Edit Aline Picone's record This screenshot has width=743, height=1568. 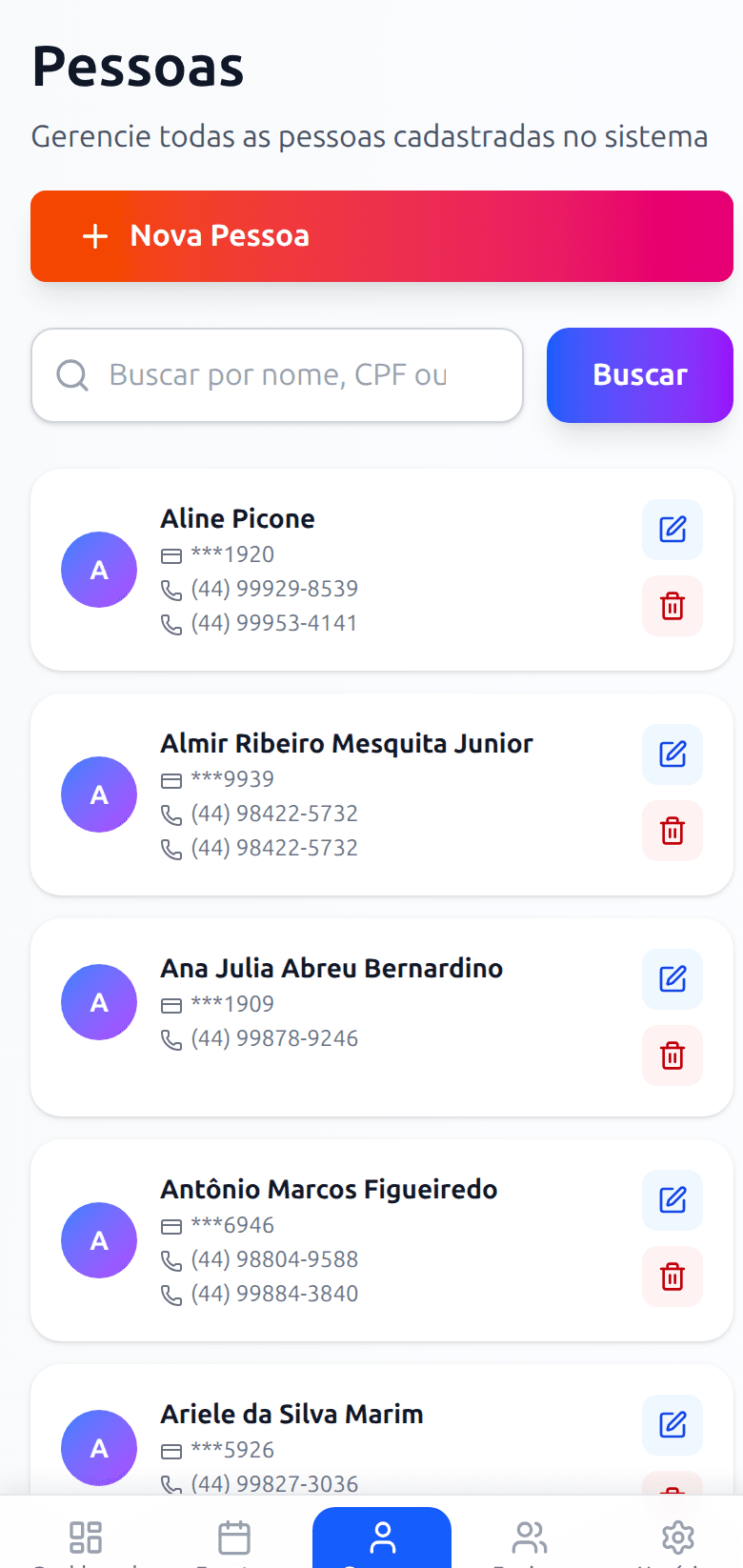click(x=673, y=530)
